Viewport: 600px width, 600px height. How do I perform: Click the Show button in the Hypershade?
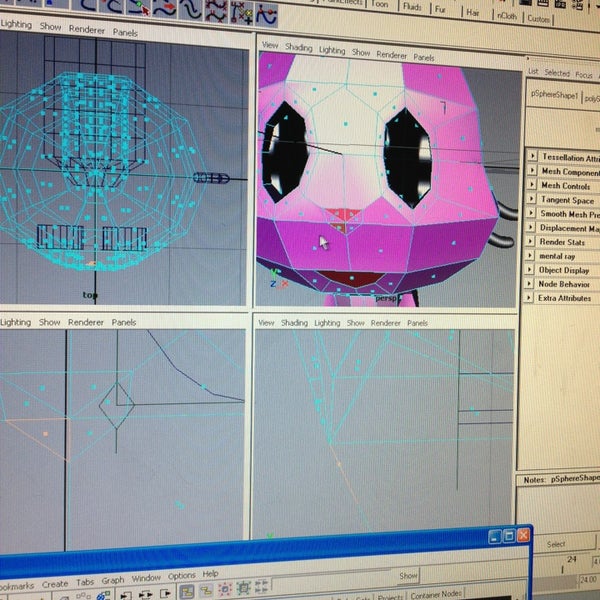point(408,576)
